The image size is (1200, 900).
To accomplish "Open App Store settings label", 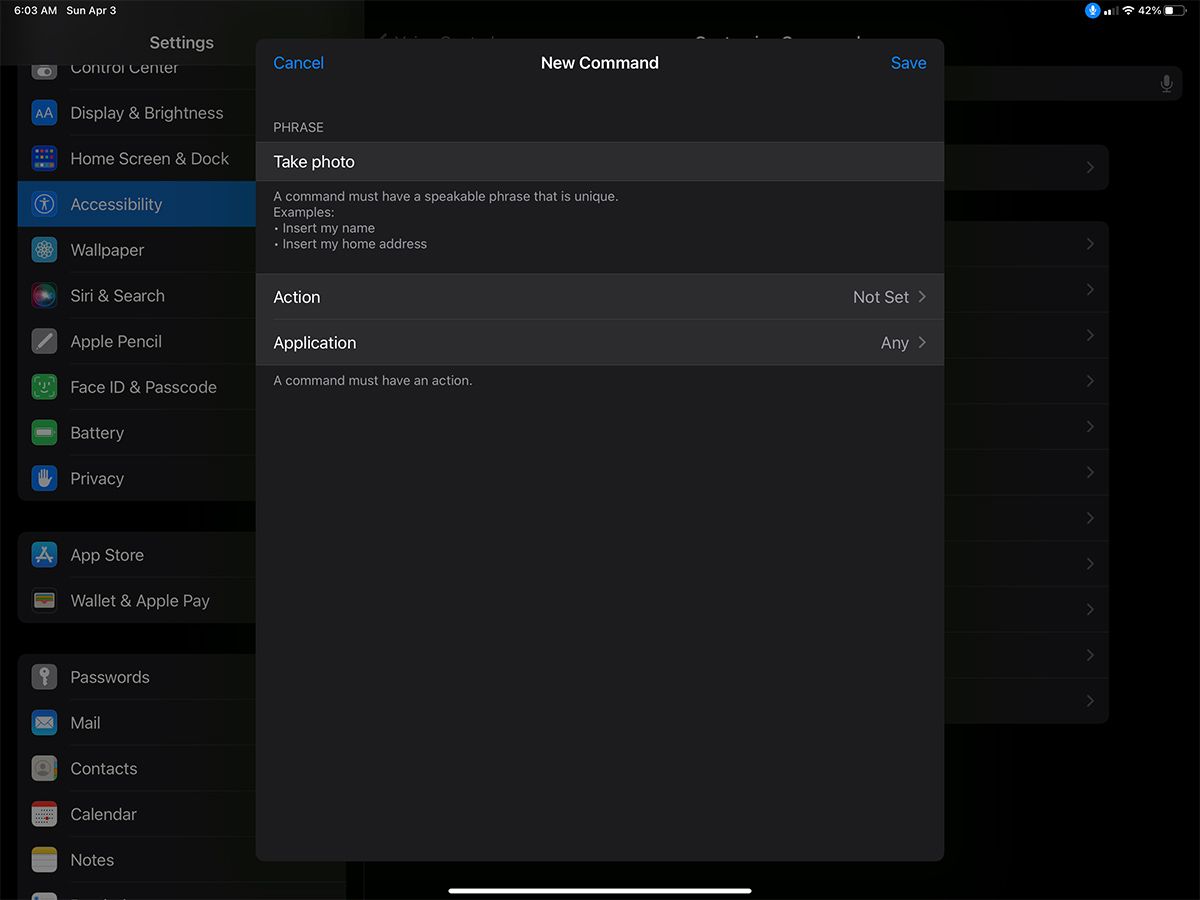I will pos(107,555).
